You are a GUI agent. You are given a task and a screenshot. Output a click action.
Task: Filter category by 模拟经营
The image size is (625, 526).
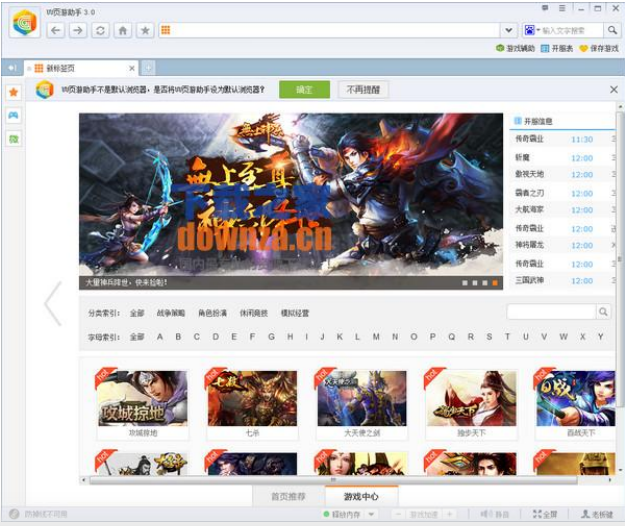pyautogui.click(x=295, y=313)
